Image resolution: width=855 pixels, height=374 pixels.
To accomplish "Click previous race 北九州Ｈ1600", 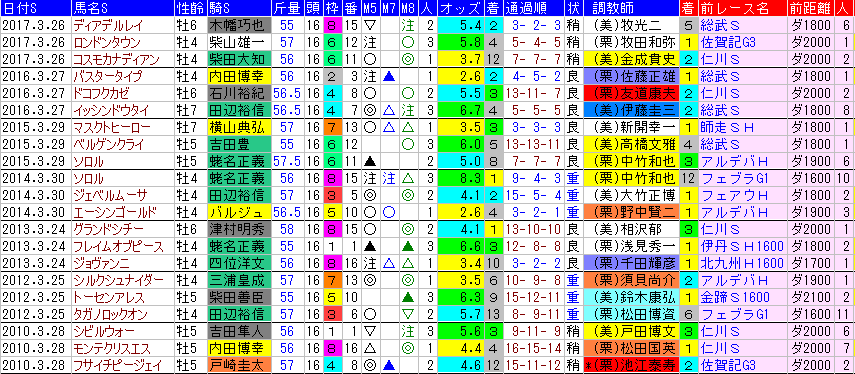I will [743, 264].
